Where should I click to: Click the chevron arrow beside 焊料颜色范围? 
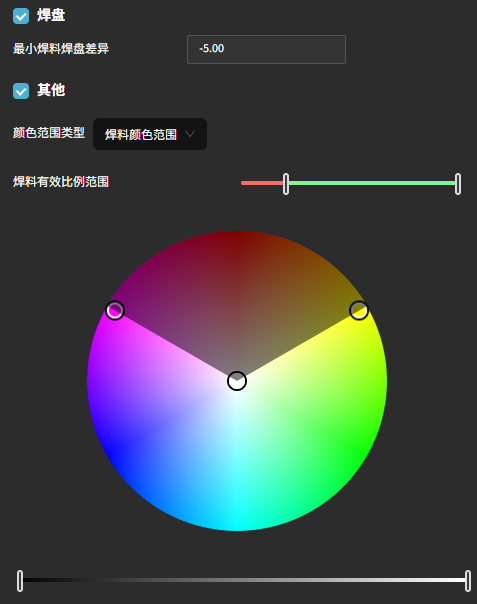point(190,134)
